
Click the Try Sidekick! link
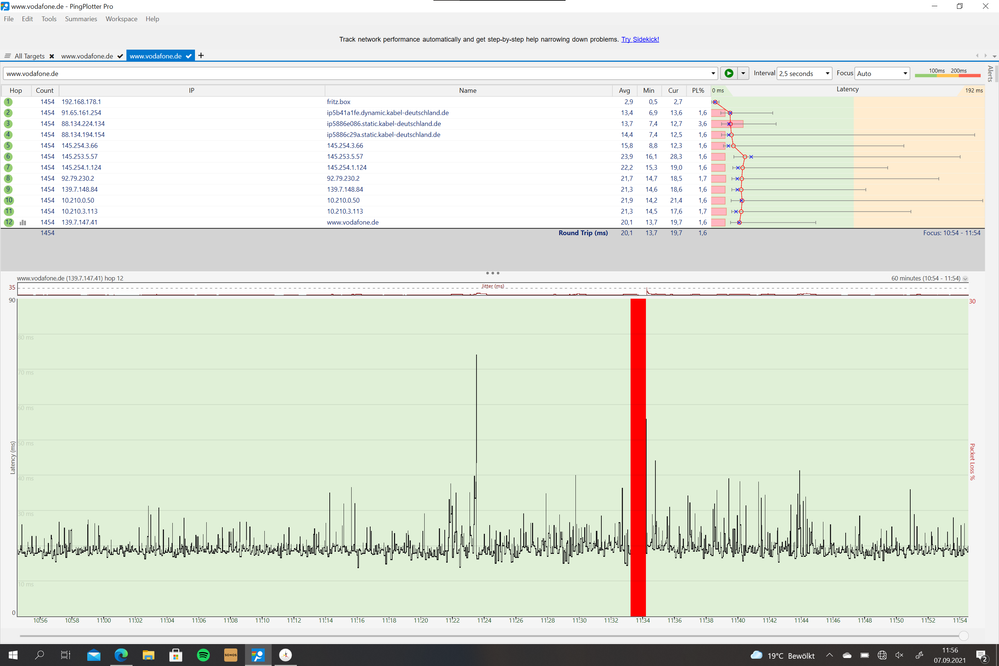pyautogui.click(x=642, y=38)
